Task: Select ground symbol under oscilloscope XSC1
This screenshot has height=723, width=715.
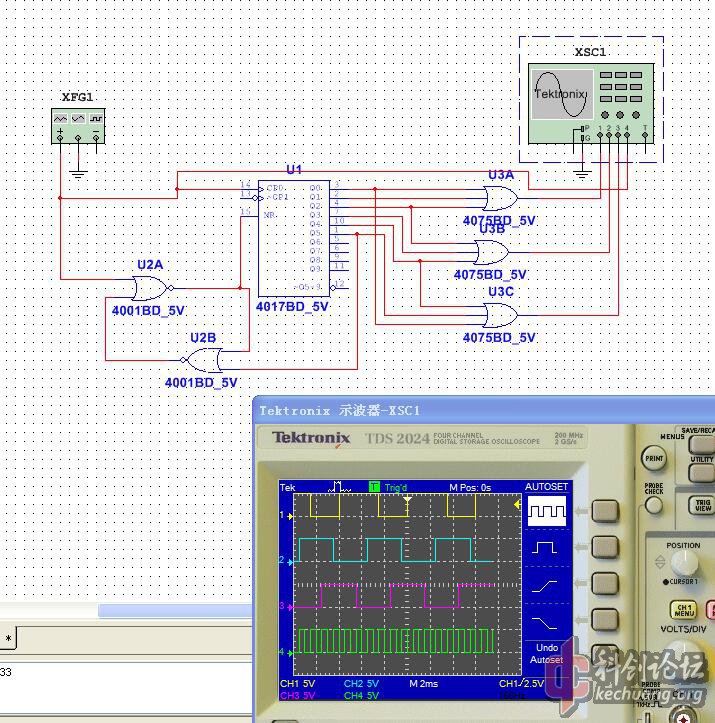Action: point(582,175)
